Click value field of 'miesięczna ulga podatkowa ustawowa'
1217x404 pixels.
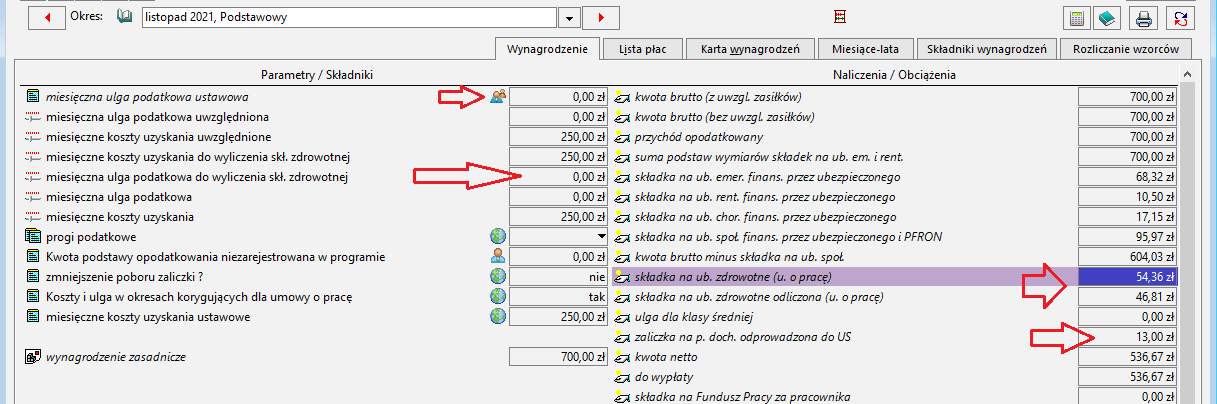559,97
